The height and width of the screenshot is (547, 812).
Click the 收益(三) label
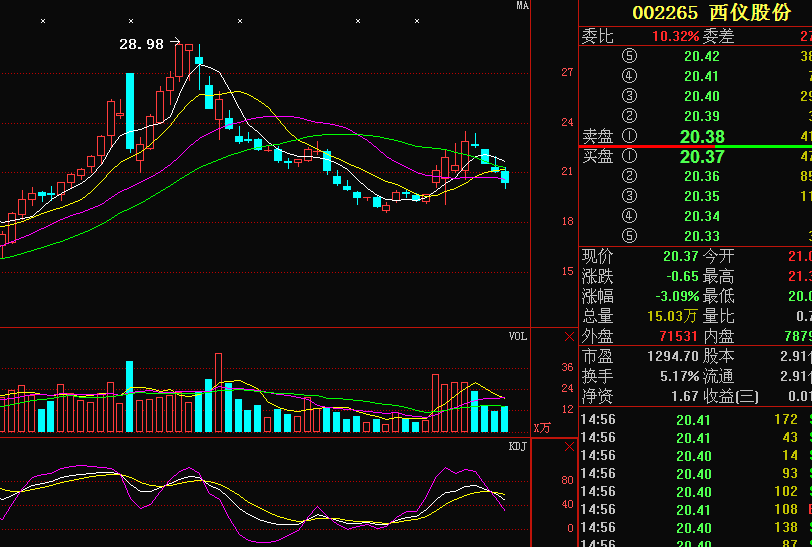click(x=730, y=396)
